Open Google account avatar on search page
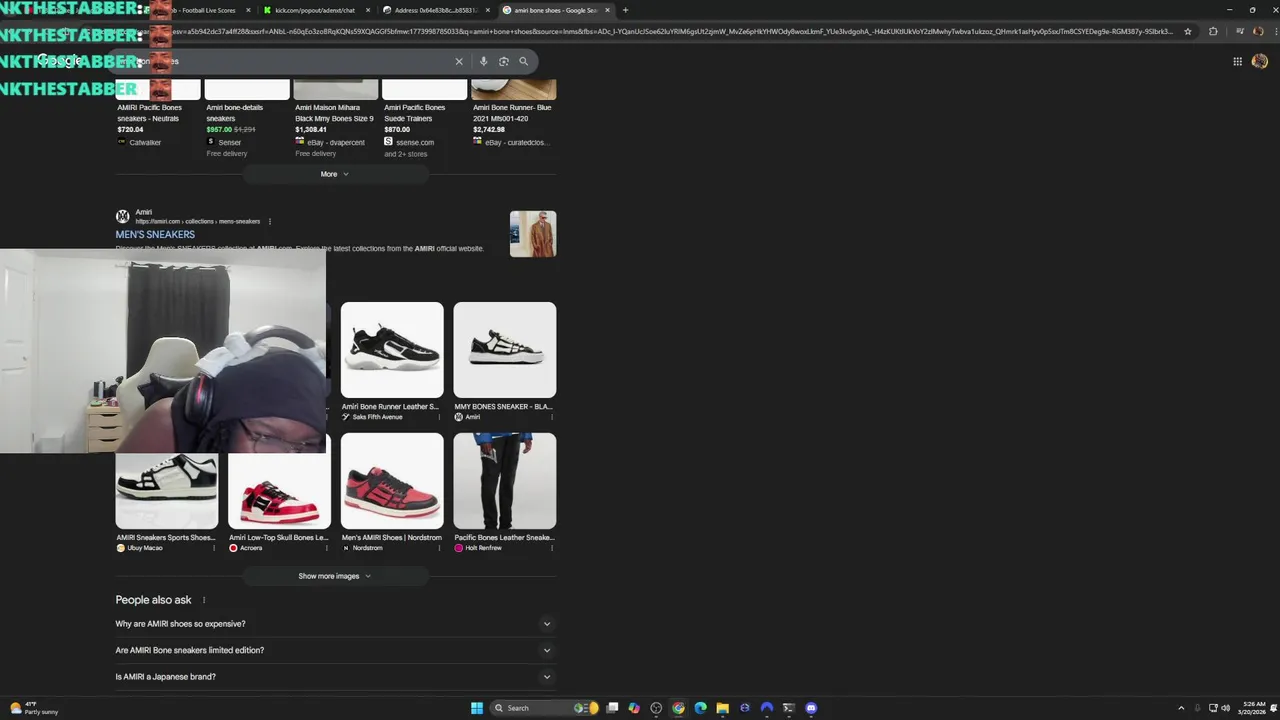1280x720 pixels. coord(1259,61)
